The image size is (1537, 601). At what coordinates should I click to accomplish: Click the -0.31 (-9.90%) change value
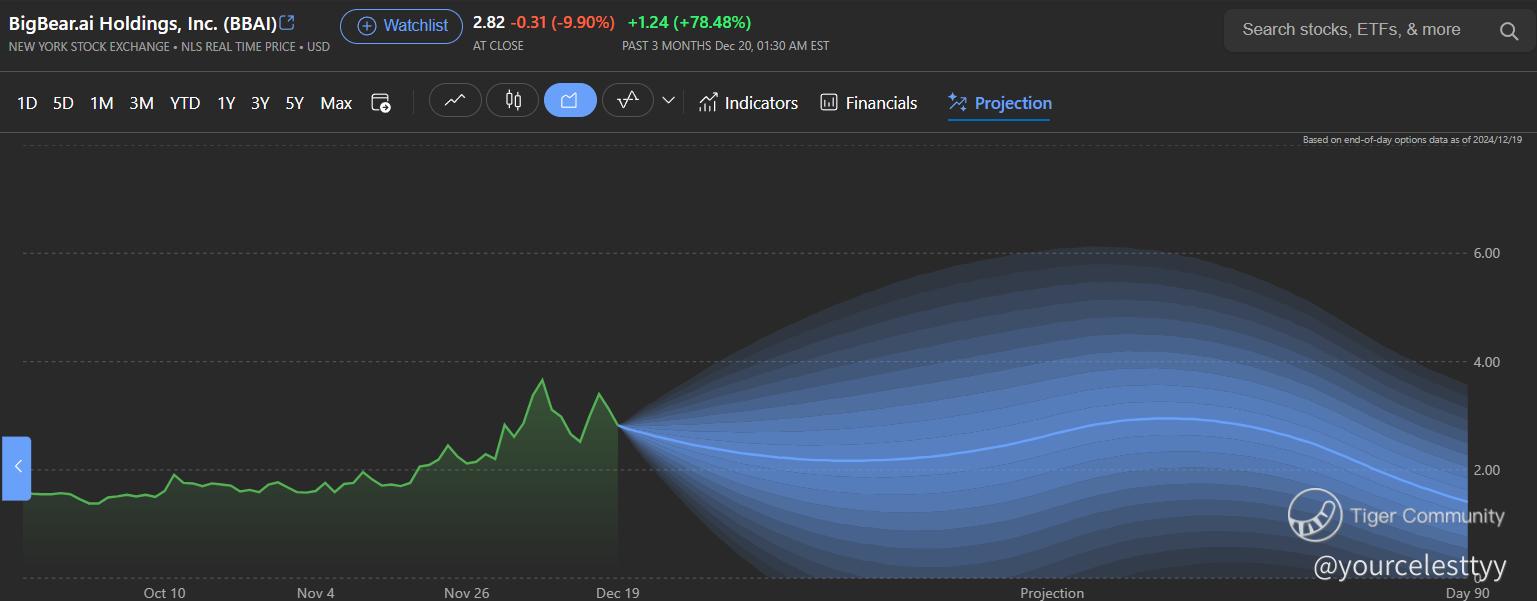coord(563,22)
